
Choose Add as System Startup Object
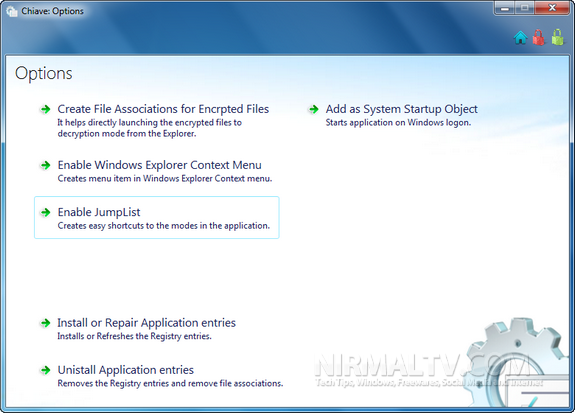click(x=402, y=109)
